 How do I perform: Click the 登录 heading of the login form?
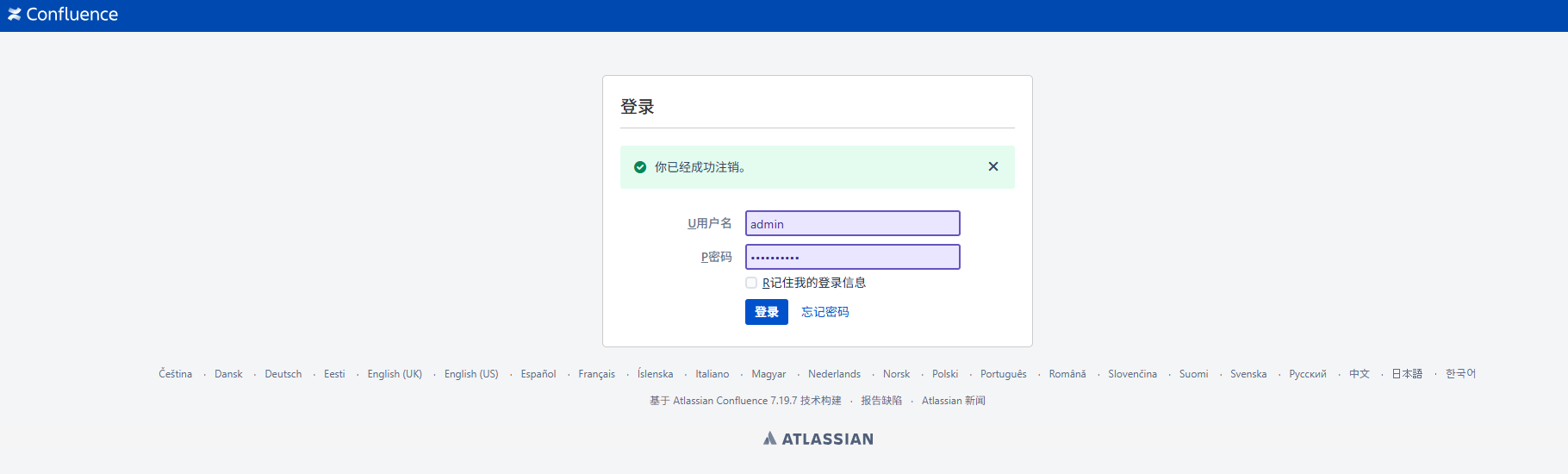(x=638, y=107)
